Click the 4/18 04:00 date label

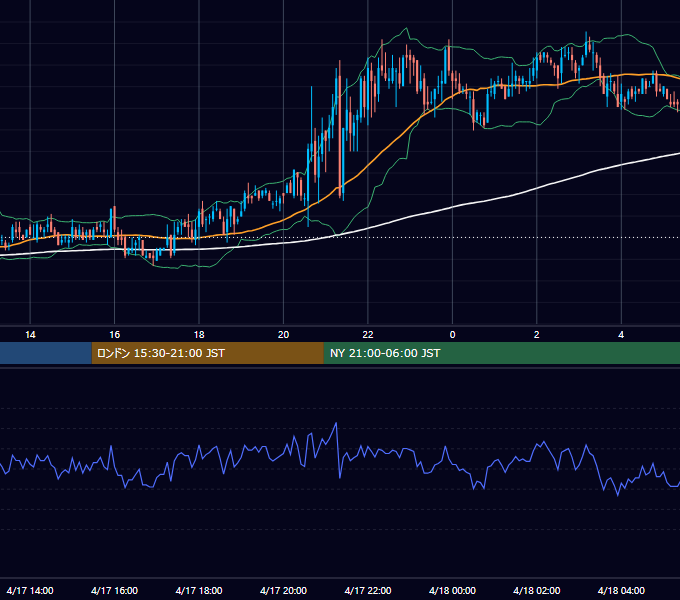click(x=621, y=590)
